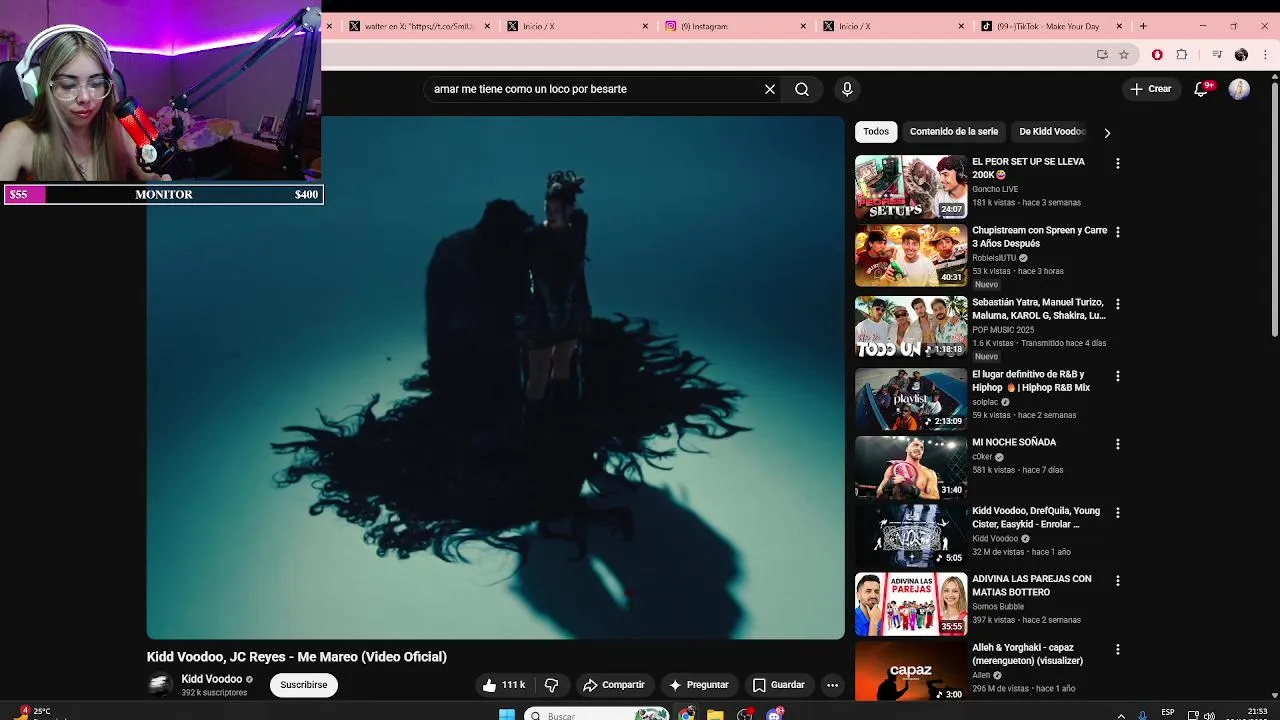
Task: Dislike the Me Mareo video
Action: [x=551, y=685]
